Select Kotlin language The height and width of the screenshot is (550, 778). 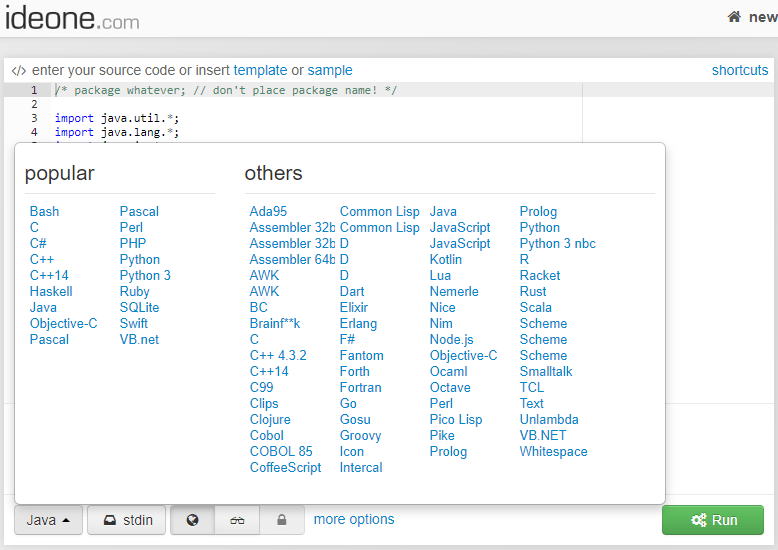446,259
